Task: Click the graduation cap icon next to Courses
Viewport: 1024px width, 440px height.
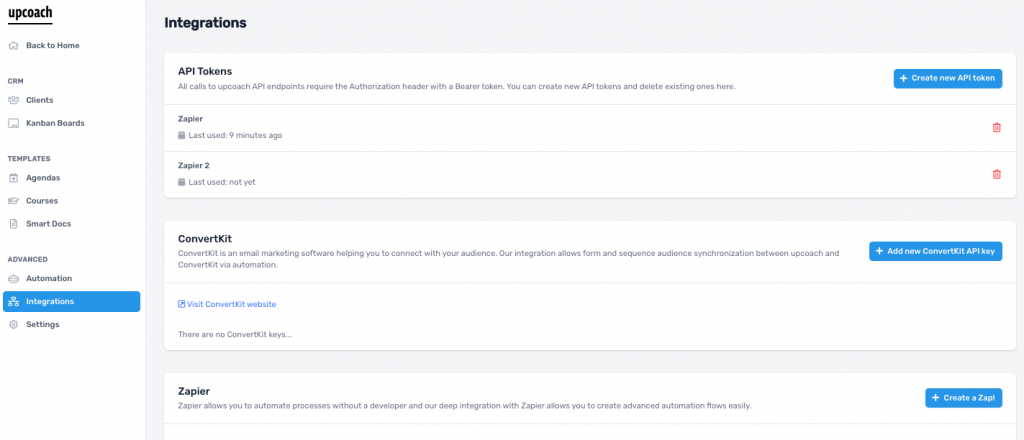Action: pos(13,201)
